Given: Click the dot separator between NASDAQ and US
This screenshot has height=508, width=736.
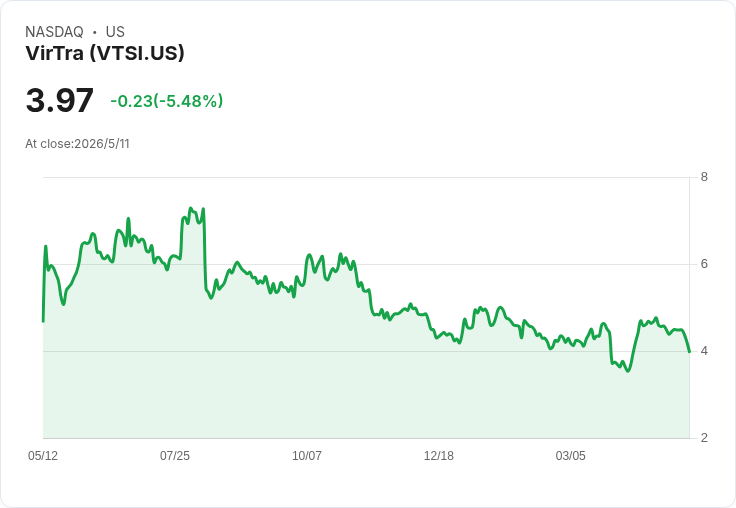Looking at the screenshot, I should tap(95, 32).
